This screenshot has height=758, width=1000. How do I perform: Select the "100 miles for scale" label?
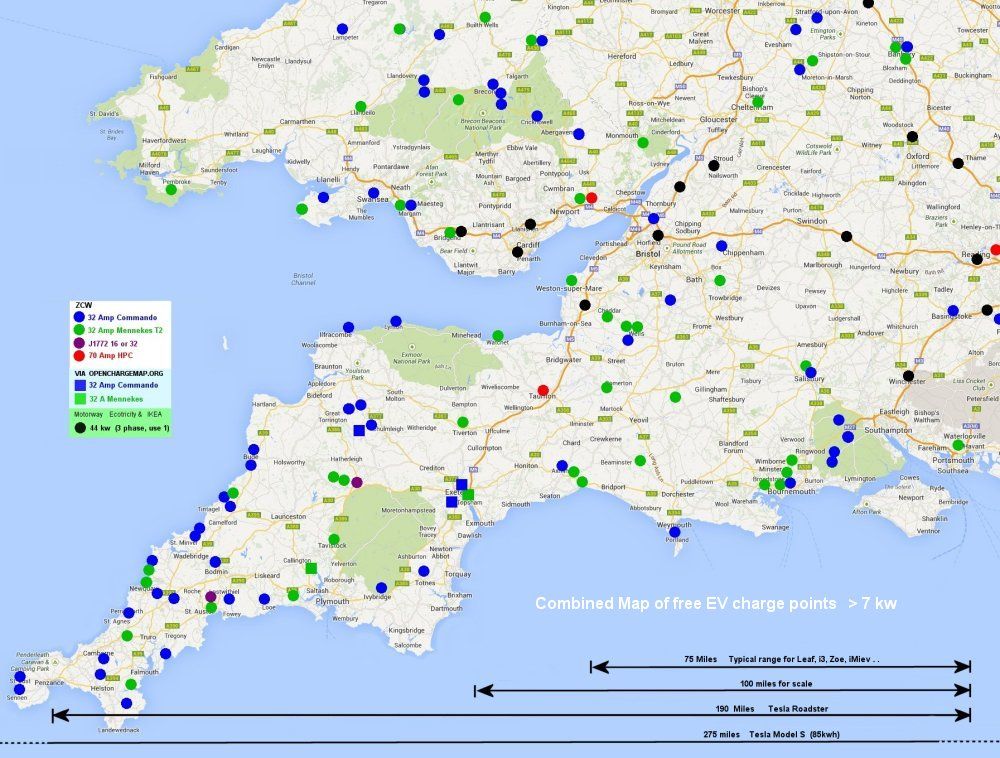click(776, 683)
